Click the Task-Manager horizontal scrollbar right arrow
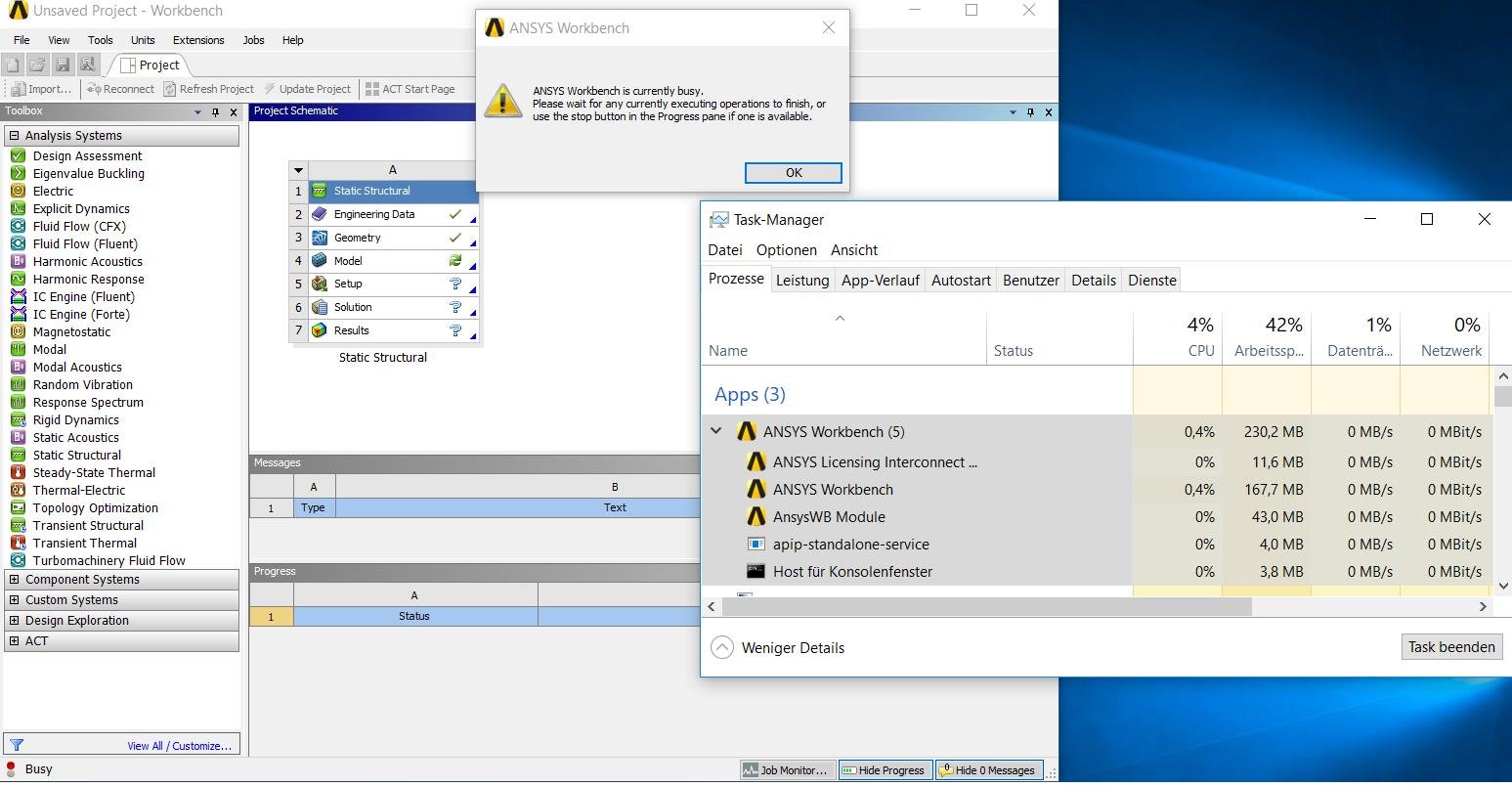 pos(1483,607)
